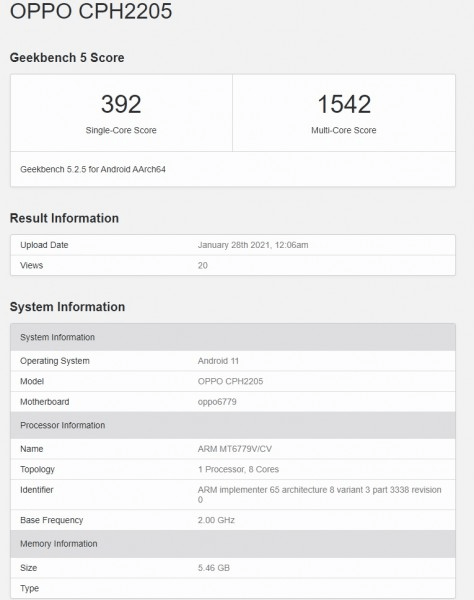Viewport: 474px width, 600px height.
Task: Click the 1 Processor, 8 Cores topology value
Action: tap(238, 469)
